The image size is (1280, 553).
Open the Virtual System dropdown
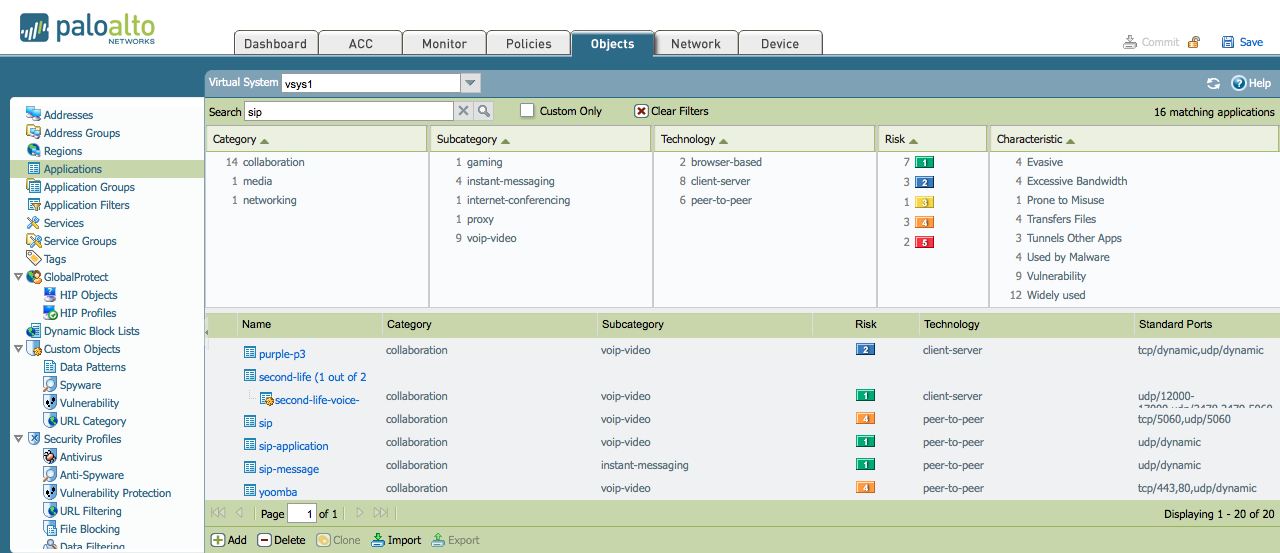click(471, 83)
